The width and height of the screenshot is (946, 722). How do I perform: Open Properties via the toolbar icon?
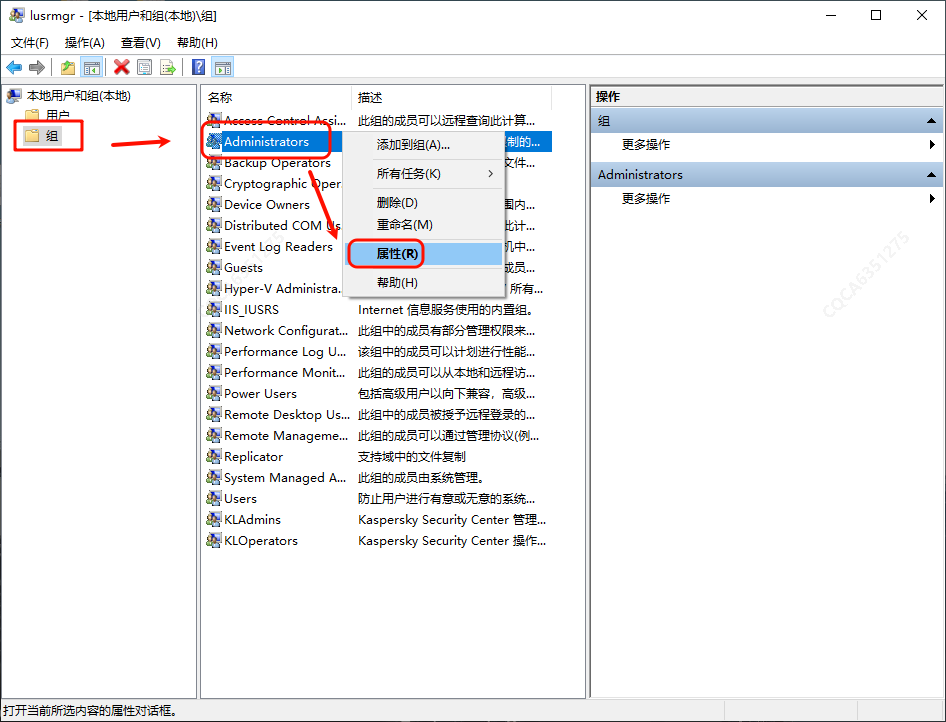click(x=145, y=67)
